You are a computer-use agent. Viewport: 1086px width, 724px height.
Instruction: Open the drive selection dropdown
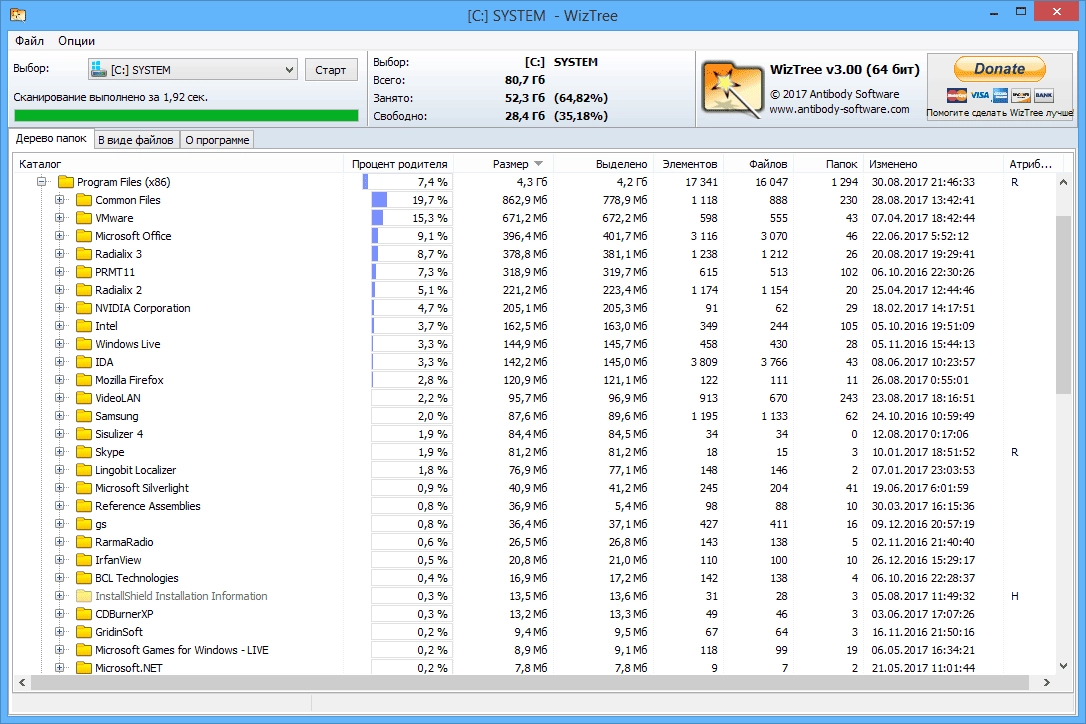[x=289, y=69]
